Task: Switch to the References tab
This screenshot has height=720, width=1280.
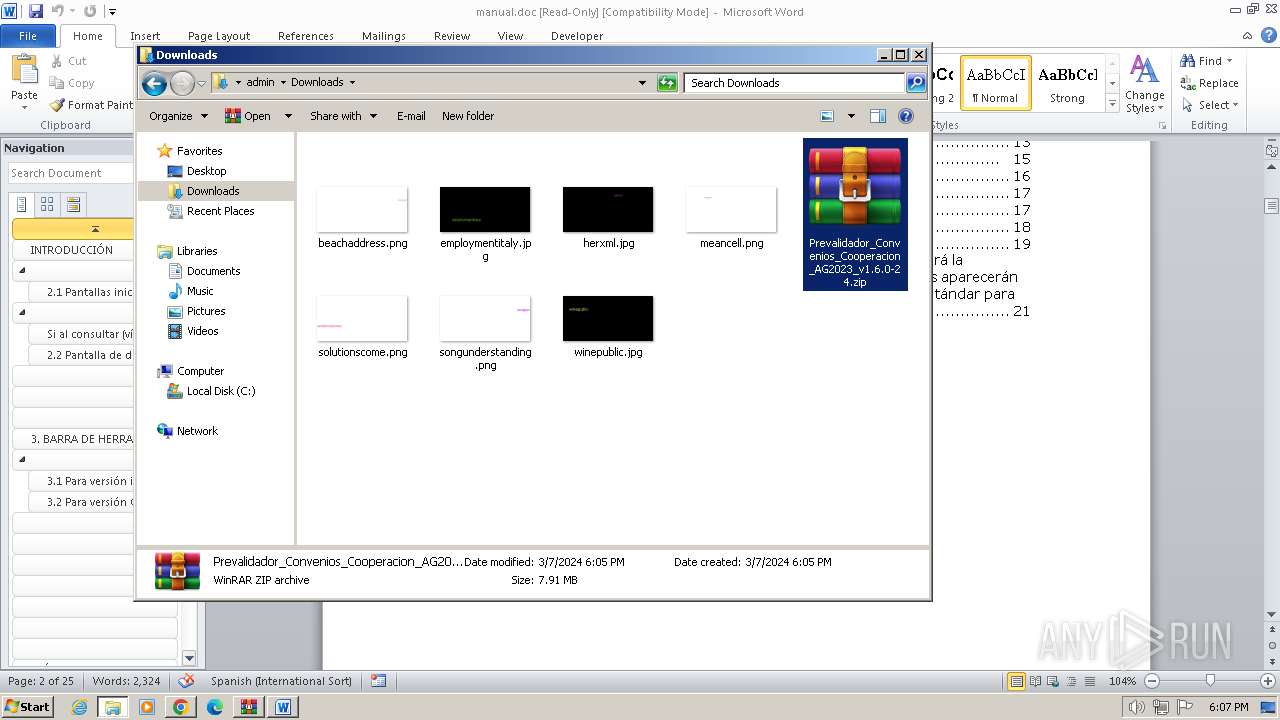Action: tap(306, 36)
